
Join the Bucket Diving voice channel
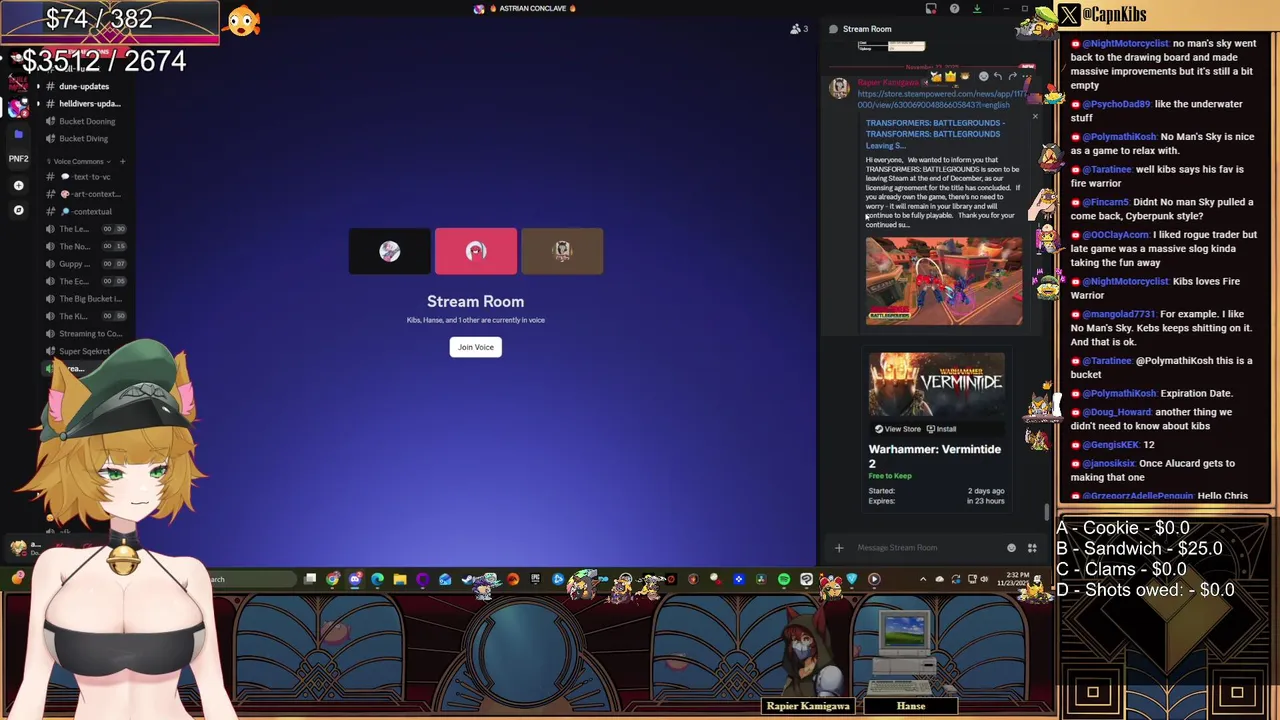point(84,139)
